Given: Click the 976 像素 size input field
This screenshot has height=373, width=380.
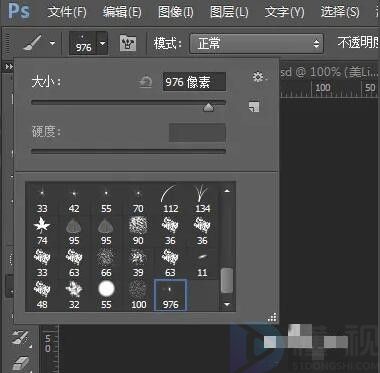Looking at the screenshot, I should (x=194, y=82).
